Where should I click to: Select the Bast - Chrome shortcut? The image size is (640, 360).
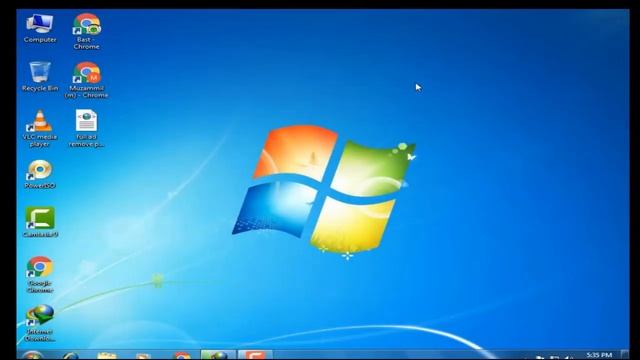(86, 32)
